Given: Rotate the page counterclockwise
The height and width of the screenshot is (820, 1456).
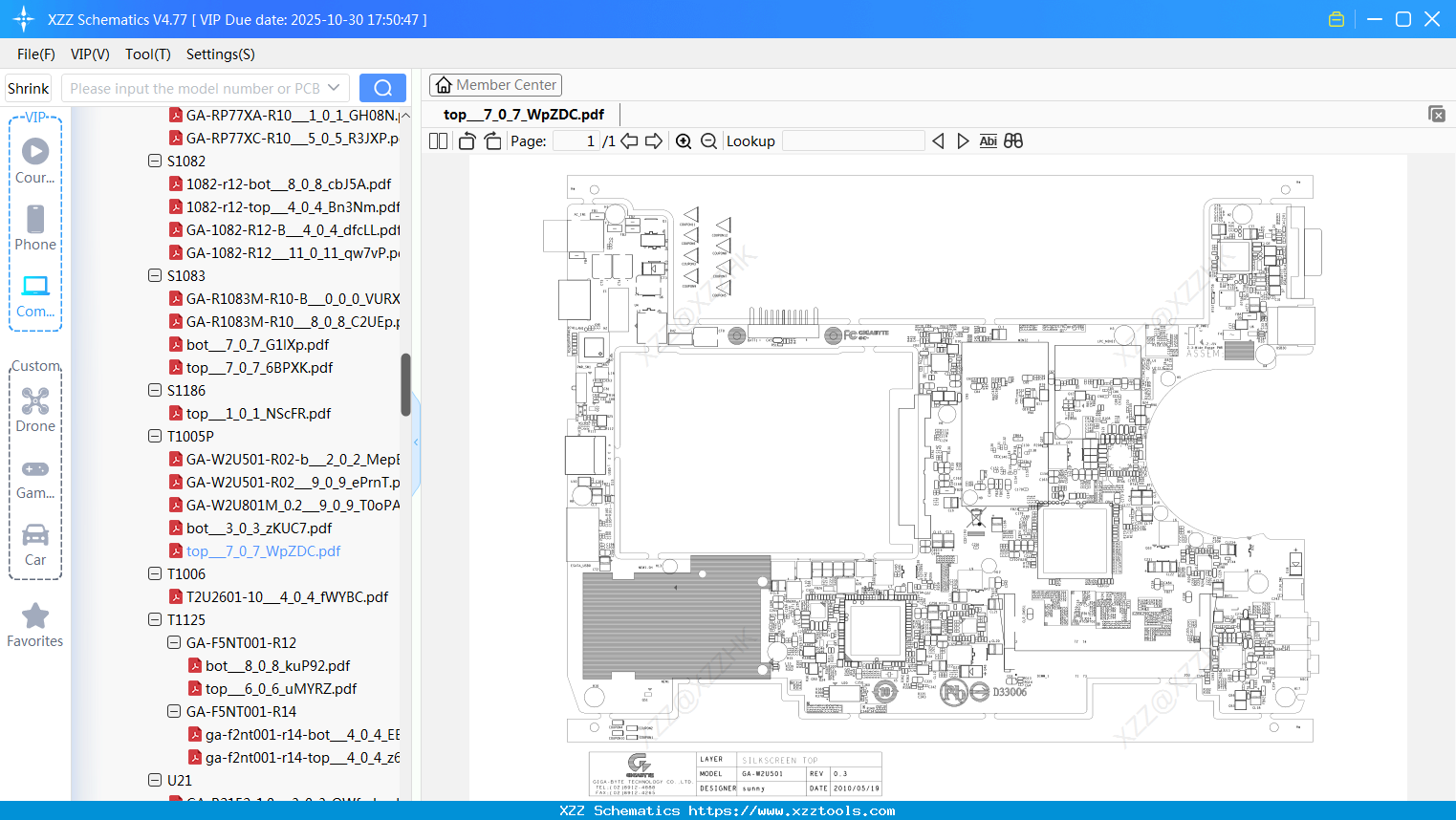Looking at the screenshot, I should 467,141.
